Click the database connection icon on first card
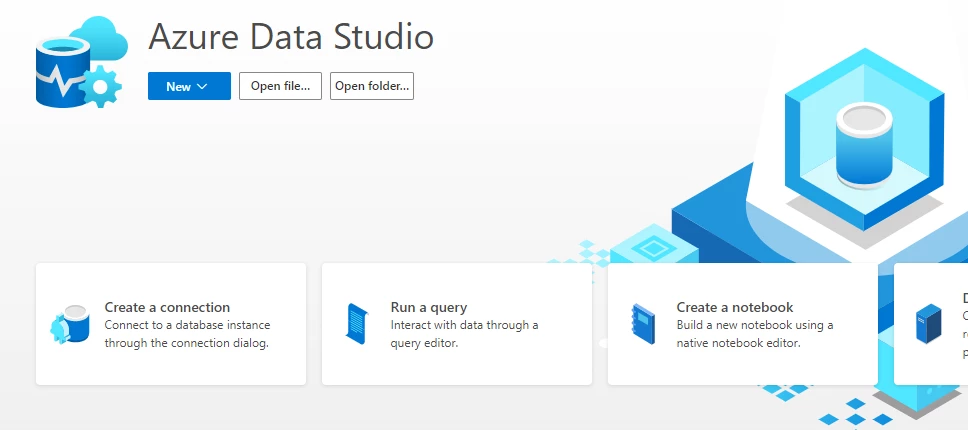Screen dimensions: 968x430 70,324
